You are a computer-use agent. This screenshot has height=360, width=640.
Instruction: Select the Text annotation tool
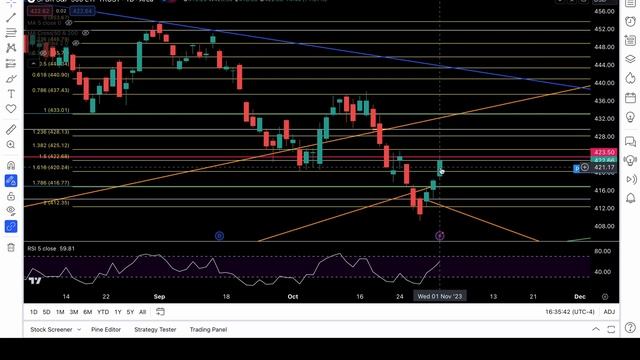11,94
